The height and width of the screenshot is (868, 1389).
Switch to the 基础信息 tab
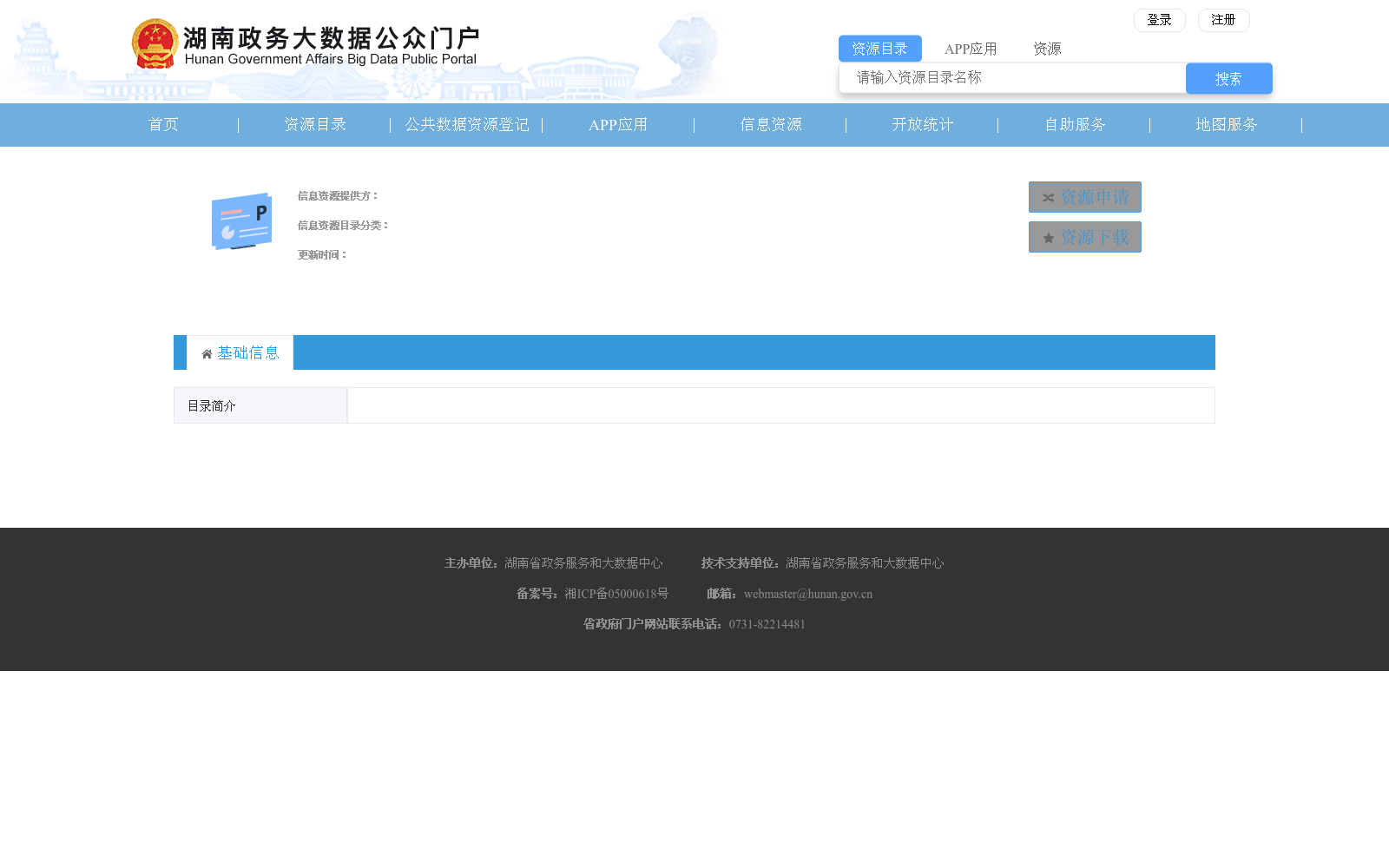click(240, 352)
